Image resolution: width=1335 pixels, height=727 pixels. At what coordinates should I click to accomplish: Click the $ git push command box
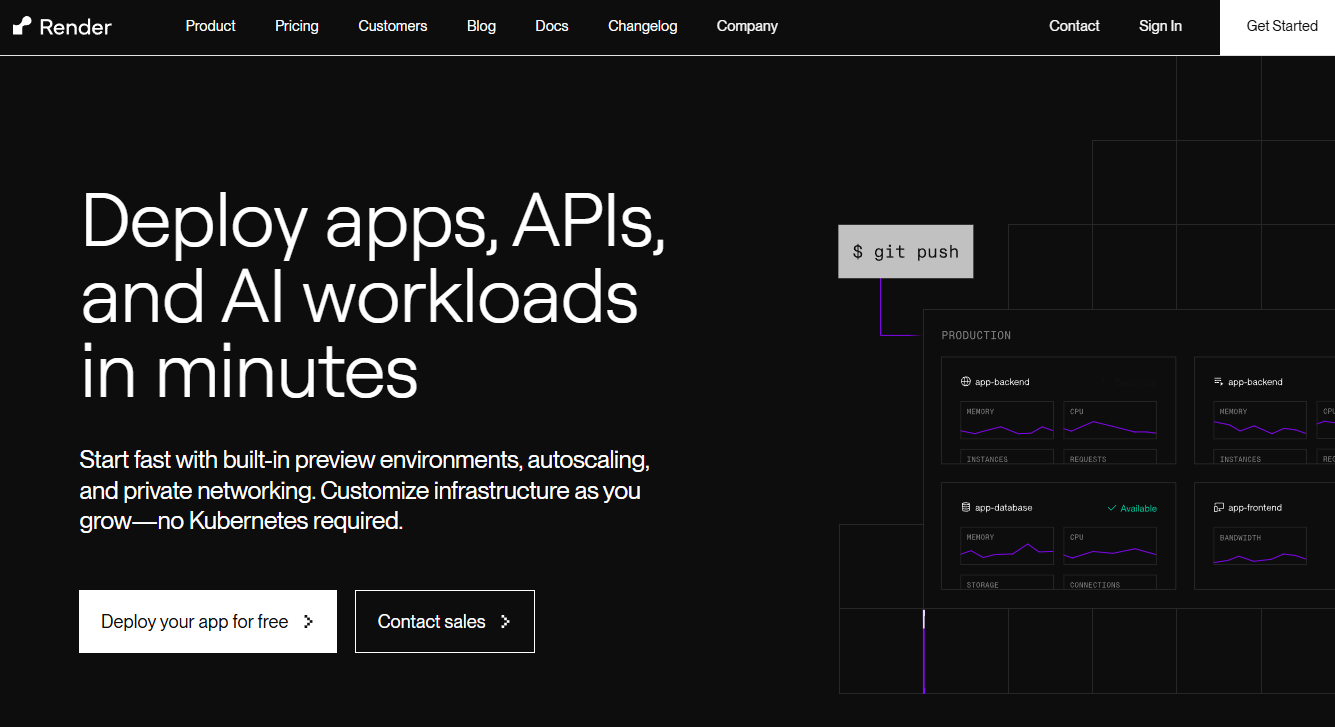tap(905, 252)
